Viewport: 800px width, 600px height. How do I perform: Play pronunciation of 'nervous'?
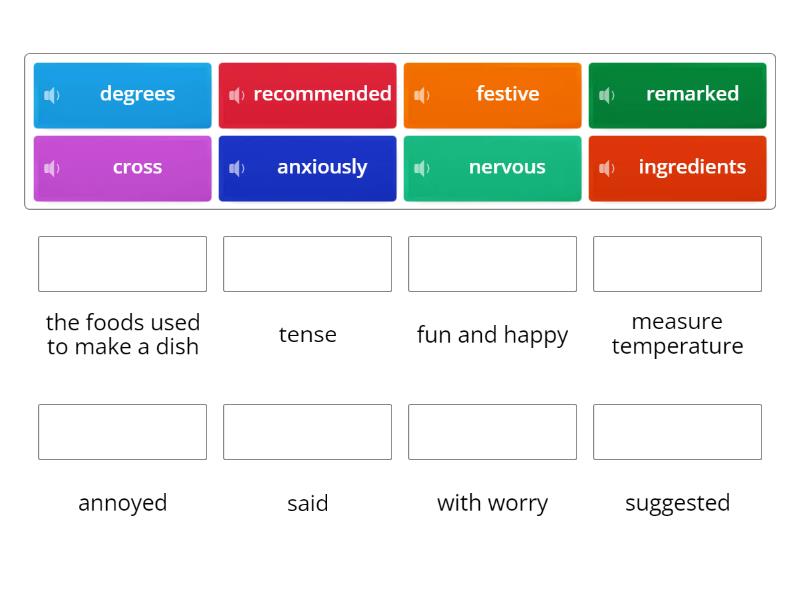click(421, 168)
